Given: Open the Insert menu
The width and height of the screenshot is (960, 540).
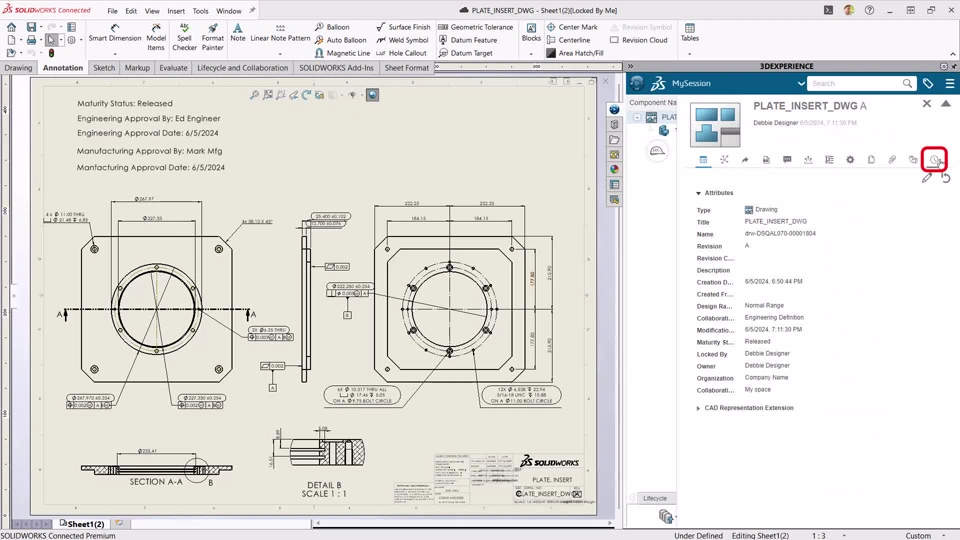Looking at the screenshot, I should tap(176, 11).
